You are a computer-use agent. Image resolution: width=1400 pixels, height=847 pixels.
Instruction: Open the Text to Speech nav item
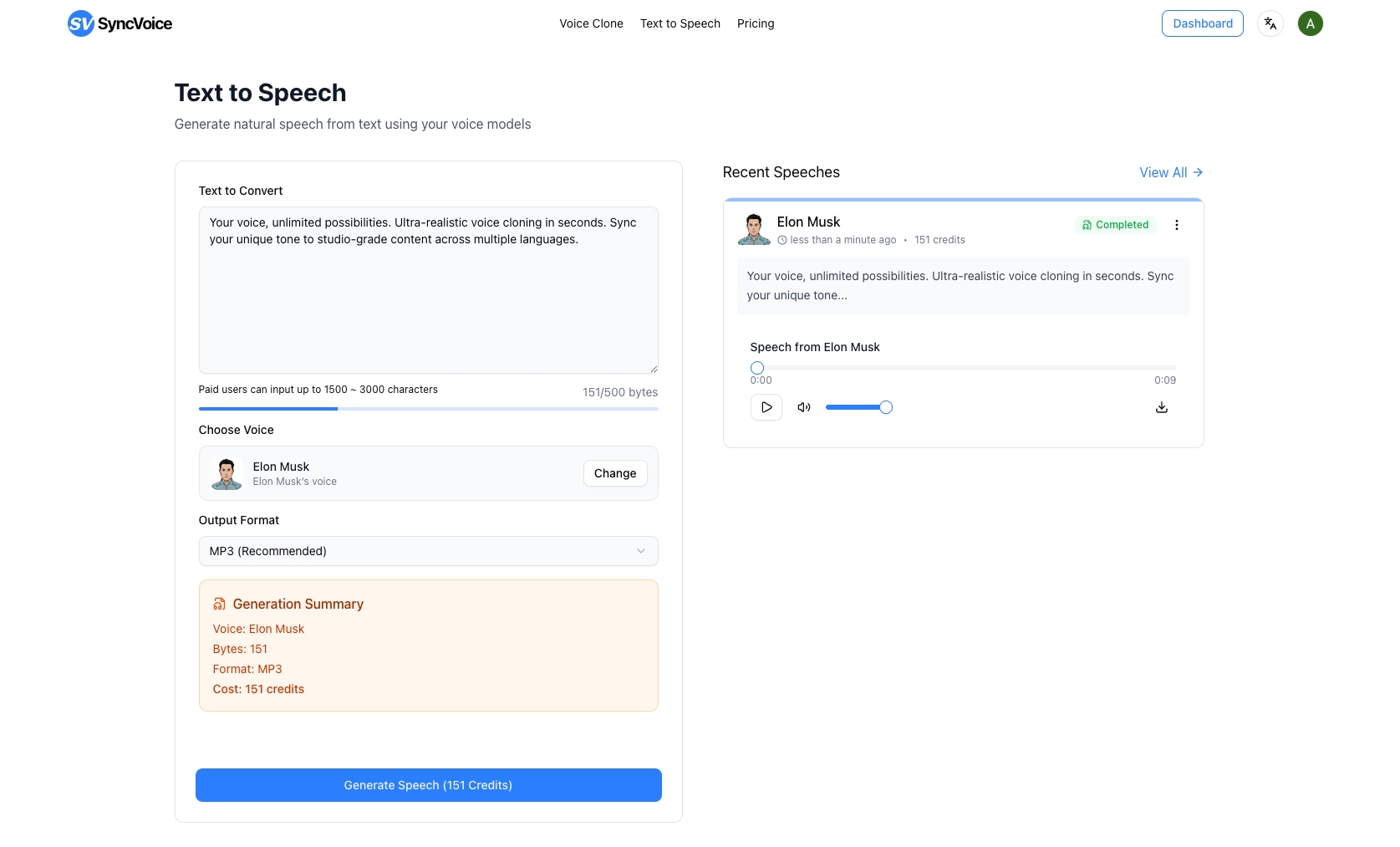pos(680,23)
